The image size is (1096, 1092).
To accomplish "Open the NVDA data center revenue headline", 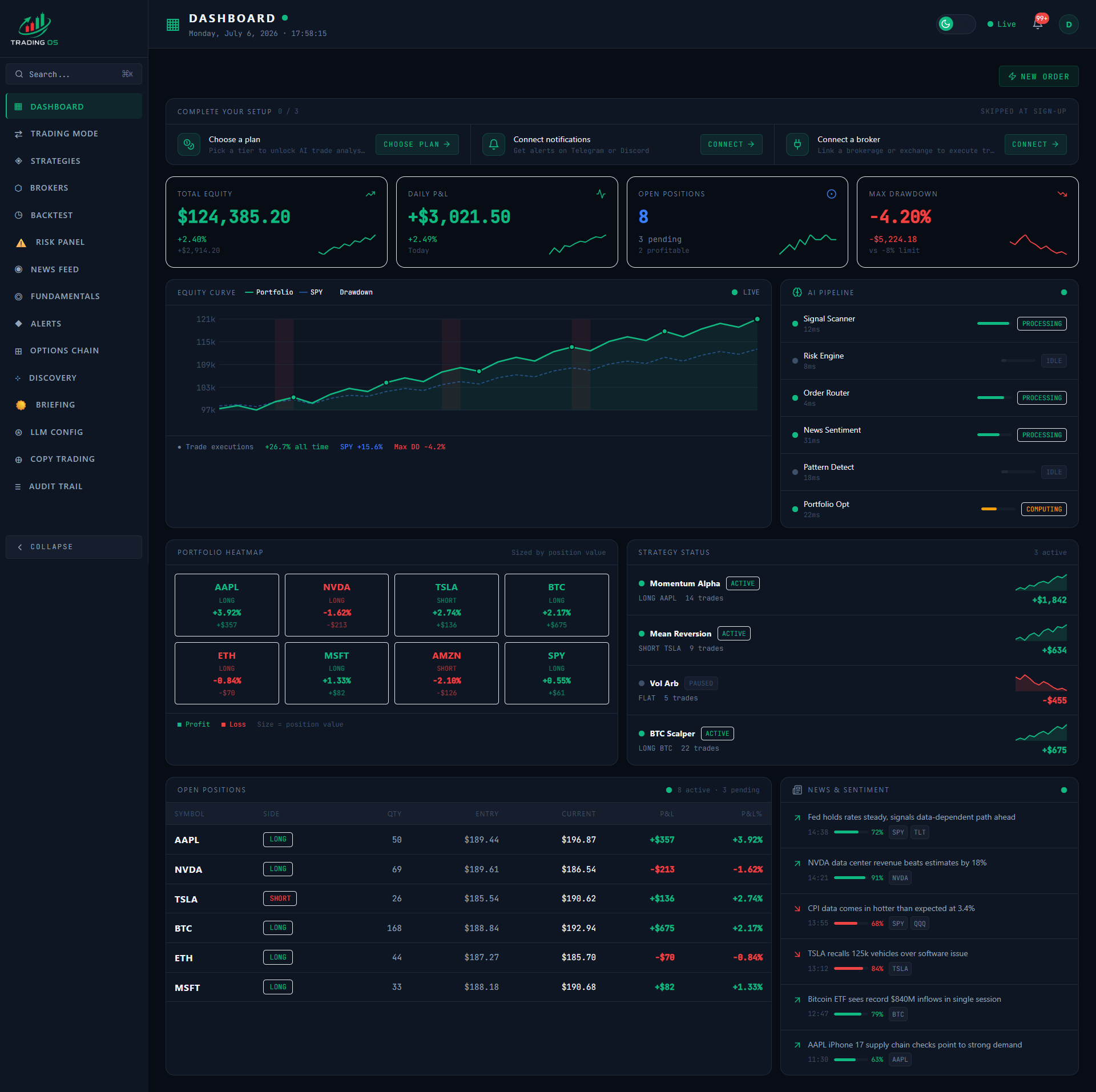I will [897, 863].
